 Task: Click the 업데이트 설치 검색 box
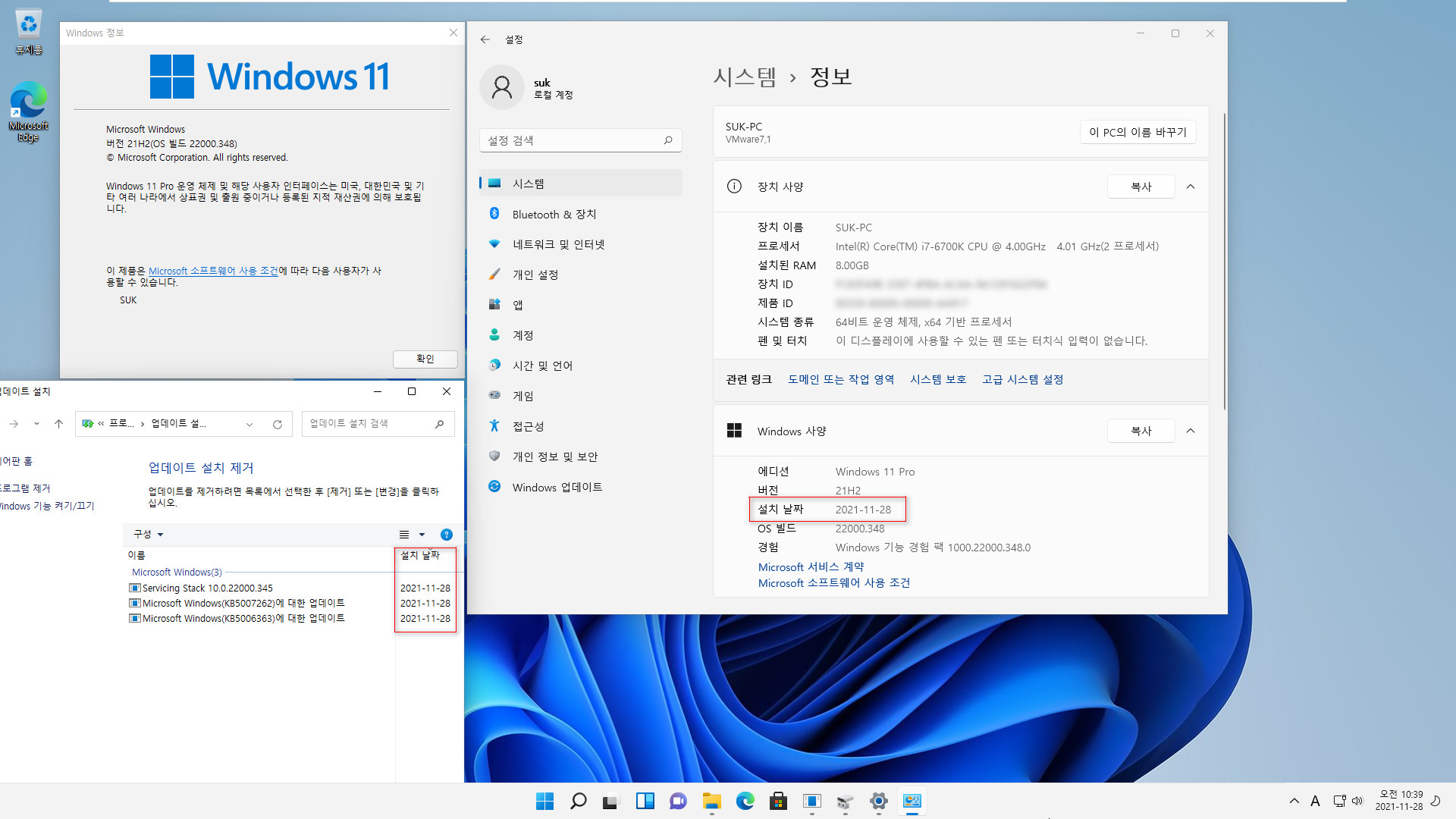(378, 424)
